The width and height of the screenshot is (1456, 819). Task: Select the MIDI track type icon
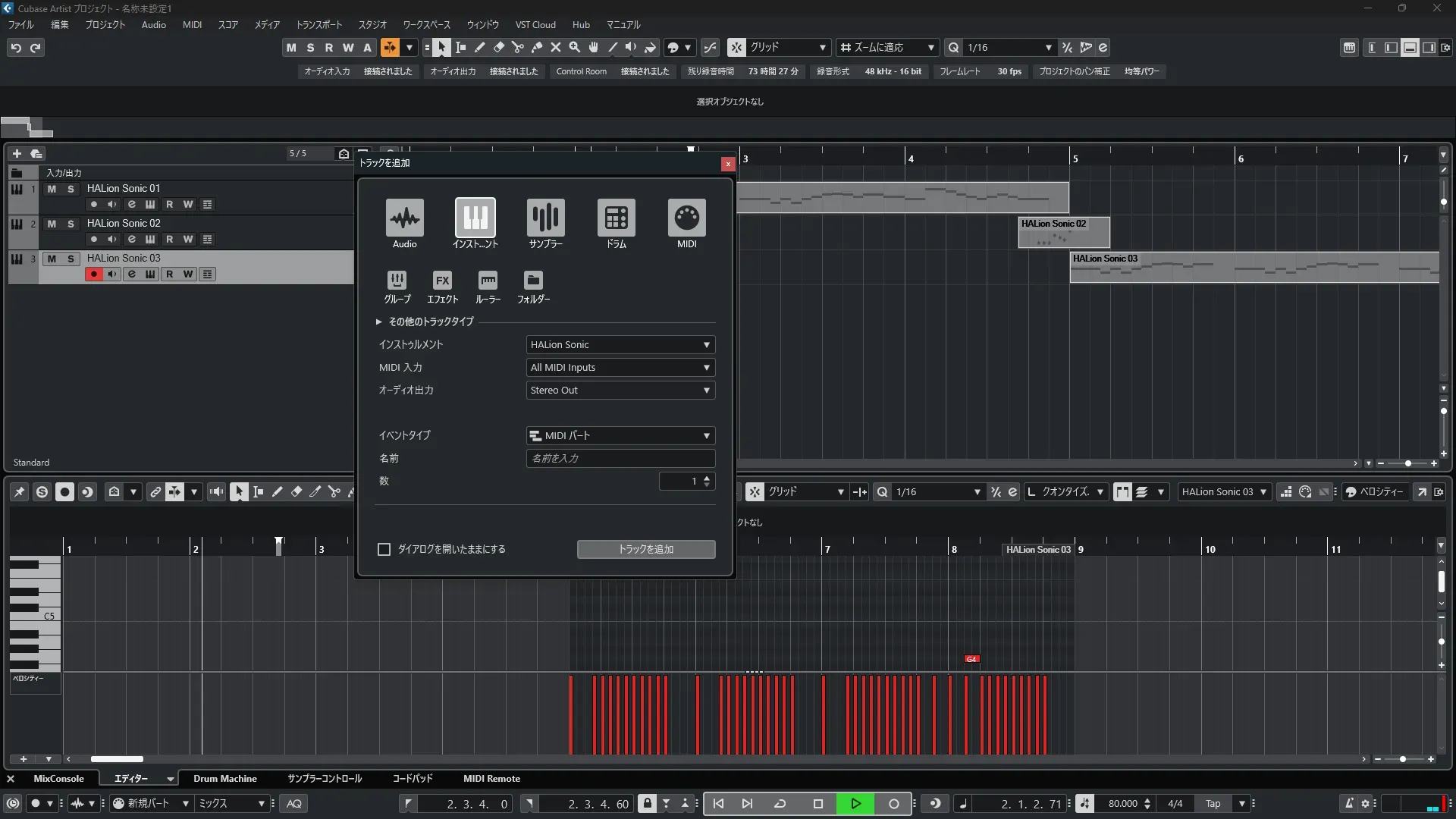686,218
